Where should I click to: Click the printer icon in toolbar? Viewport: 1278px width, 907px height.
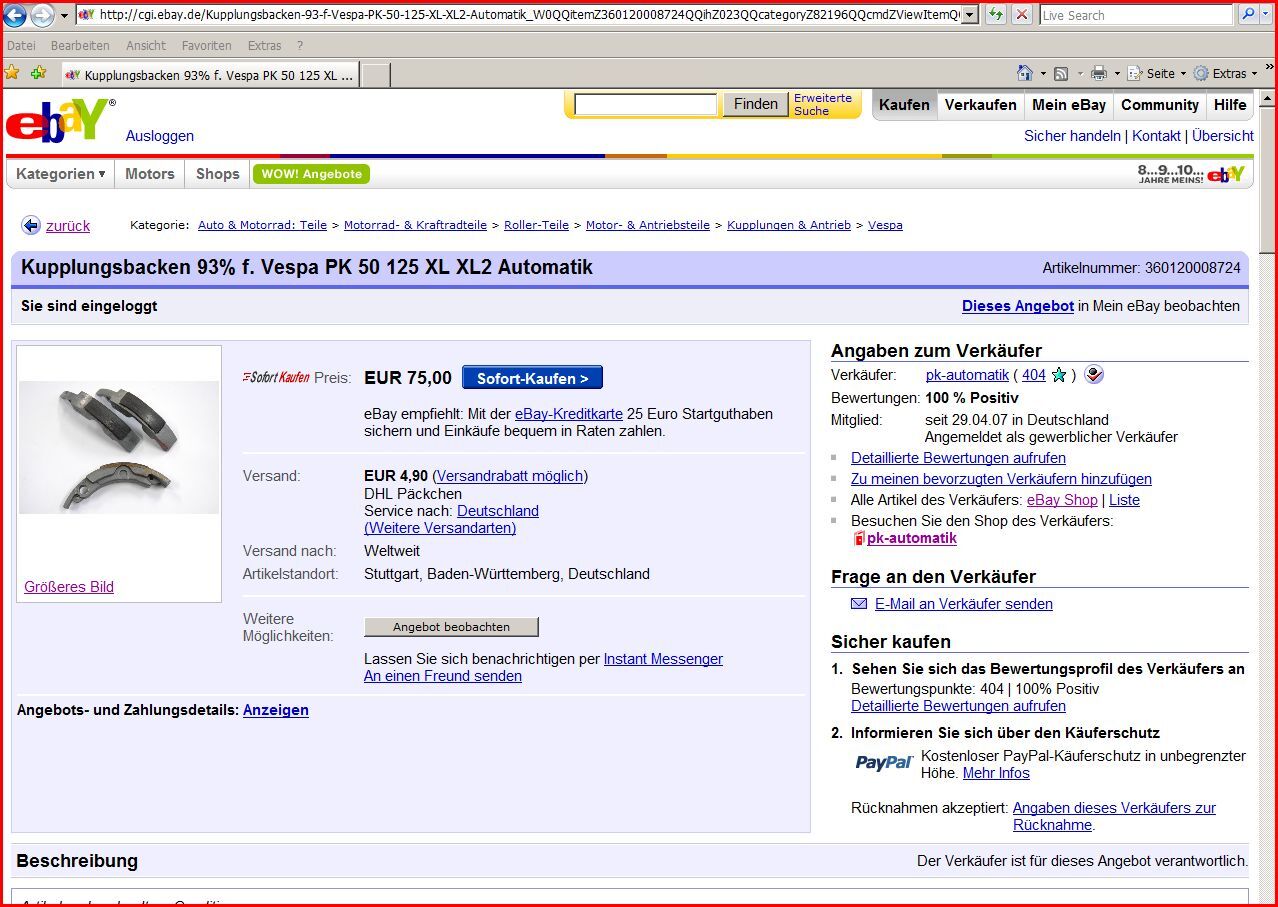point(1099,73)
